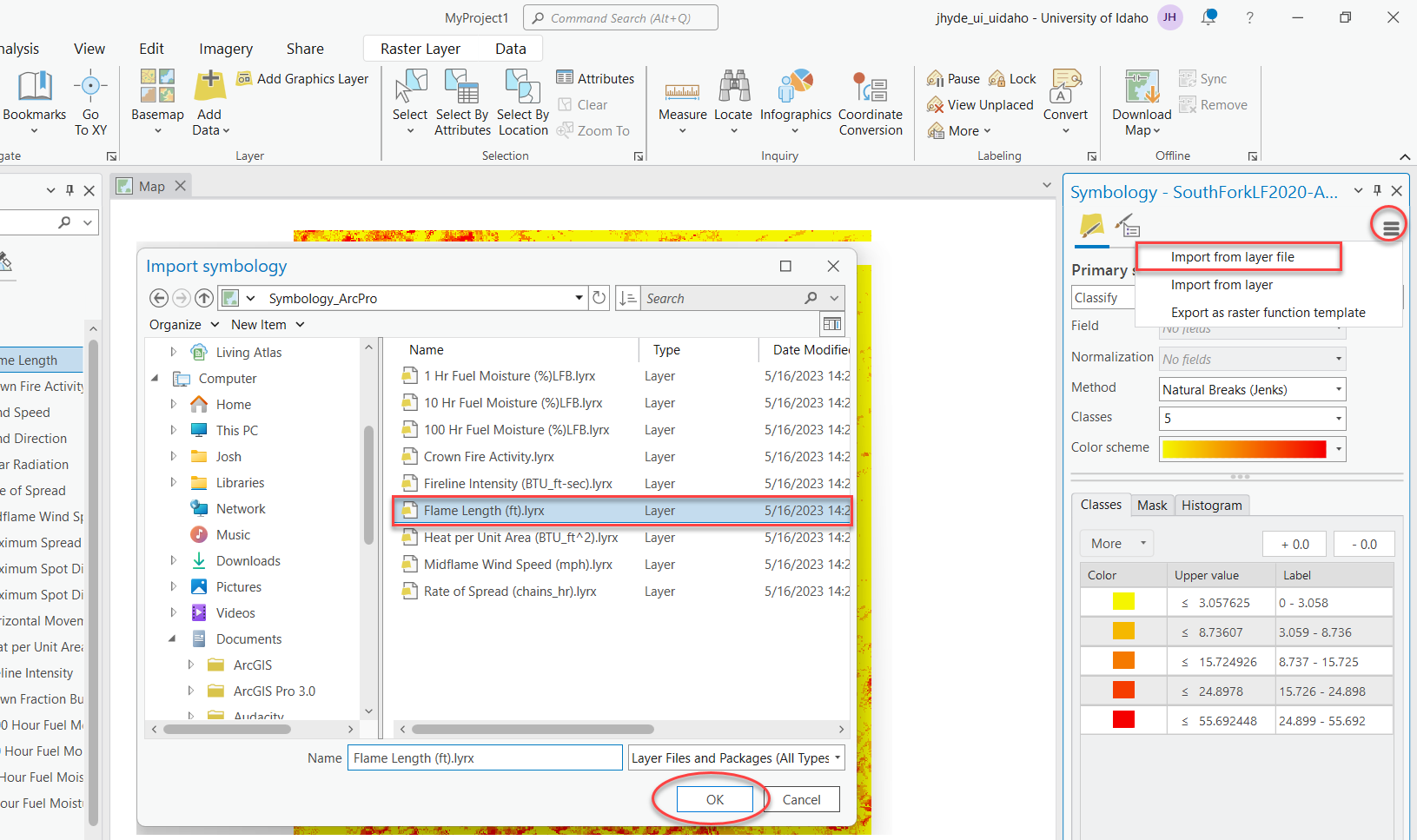Click Add Graphics Layer

tap(303, 79)
